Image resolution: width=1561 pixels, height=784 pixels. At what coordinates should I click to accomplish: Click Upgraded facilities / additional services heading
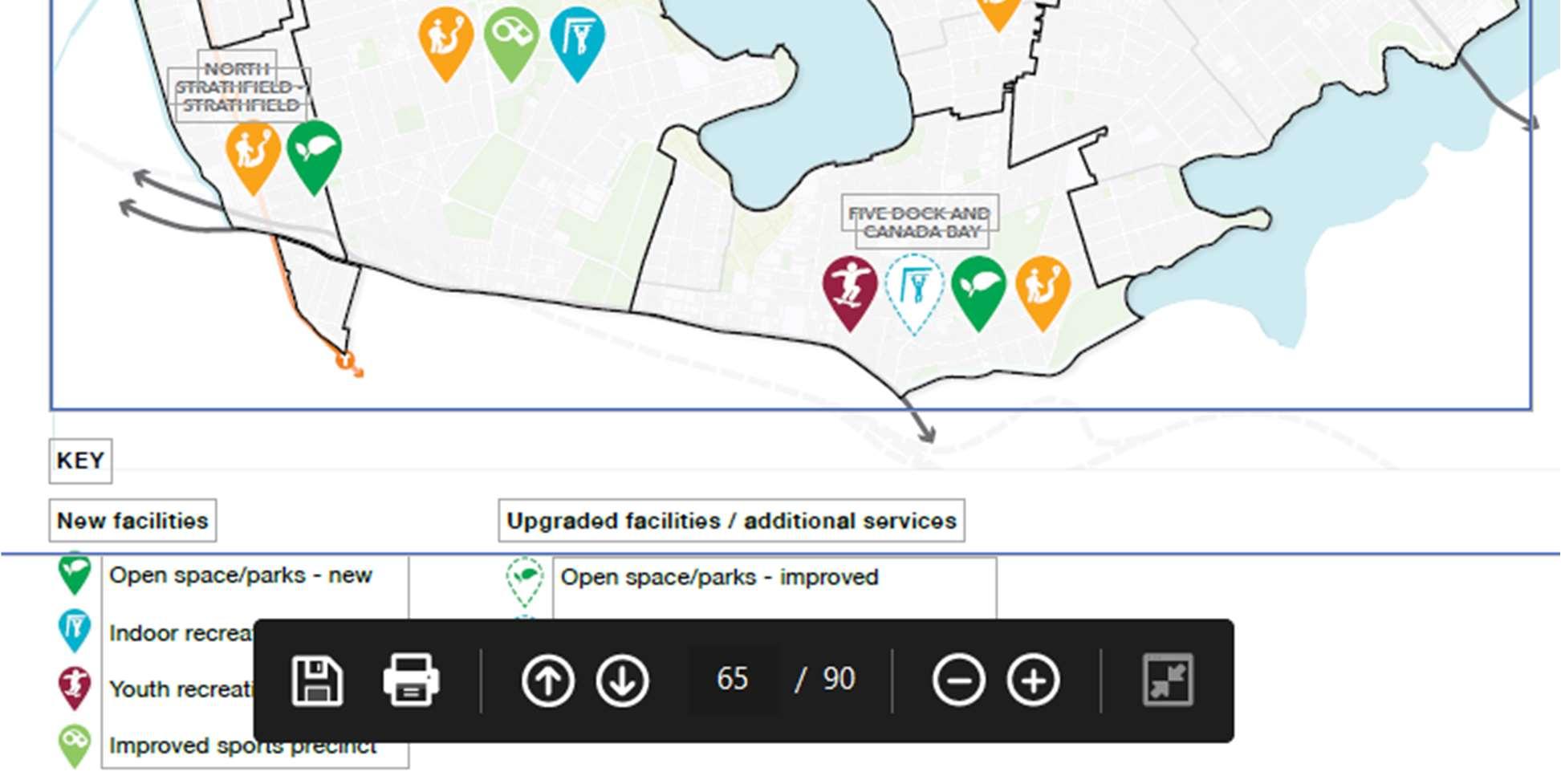pos(731,521)
